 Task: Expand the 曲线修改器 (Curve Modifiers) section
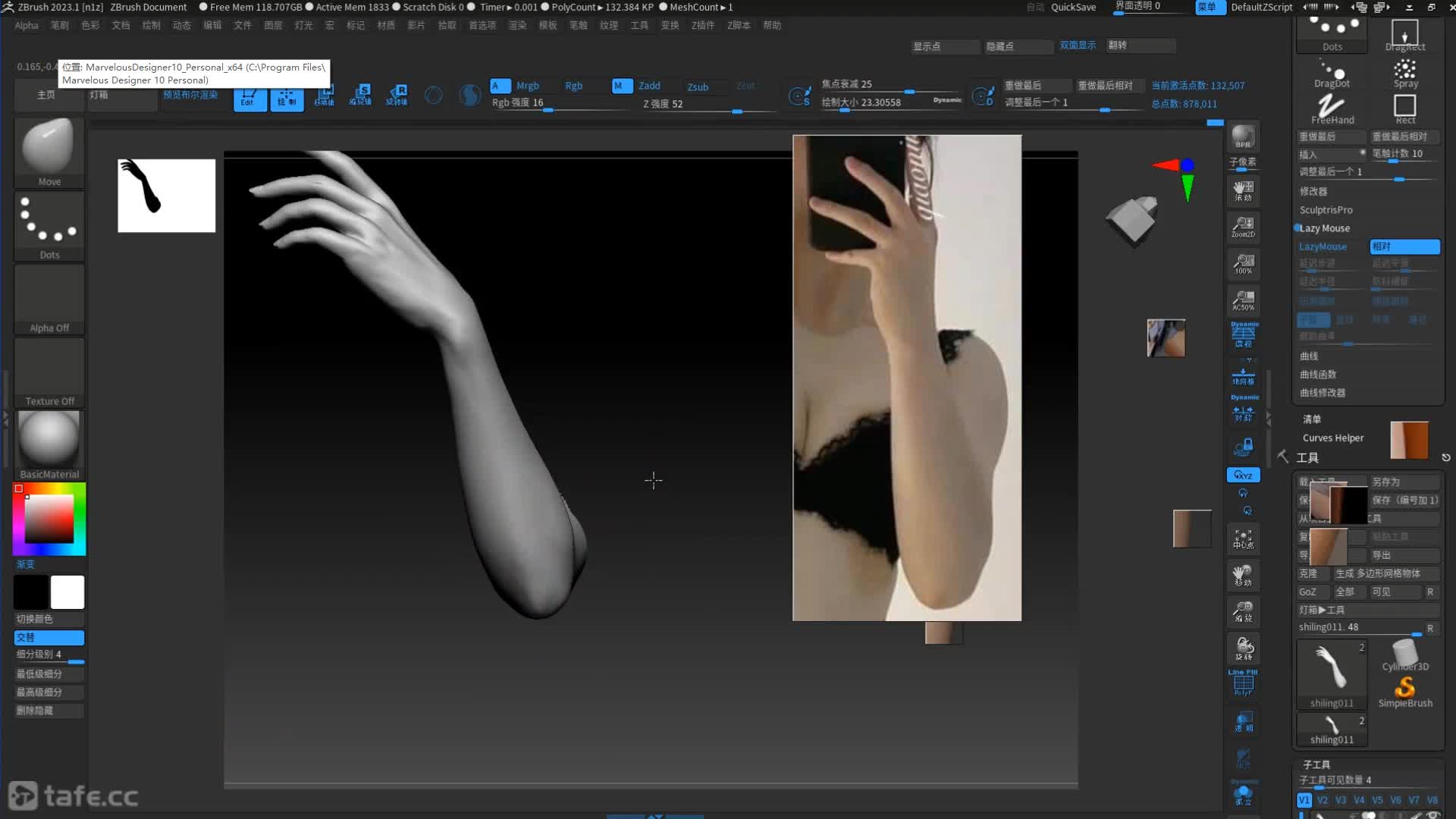coord(1323,393)
